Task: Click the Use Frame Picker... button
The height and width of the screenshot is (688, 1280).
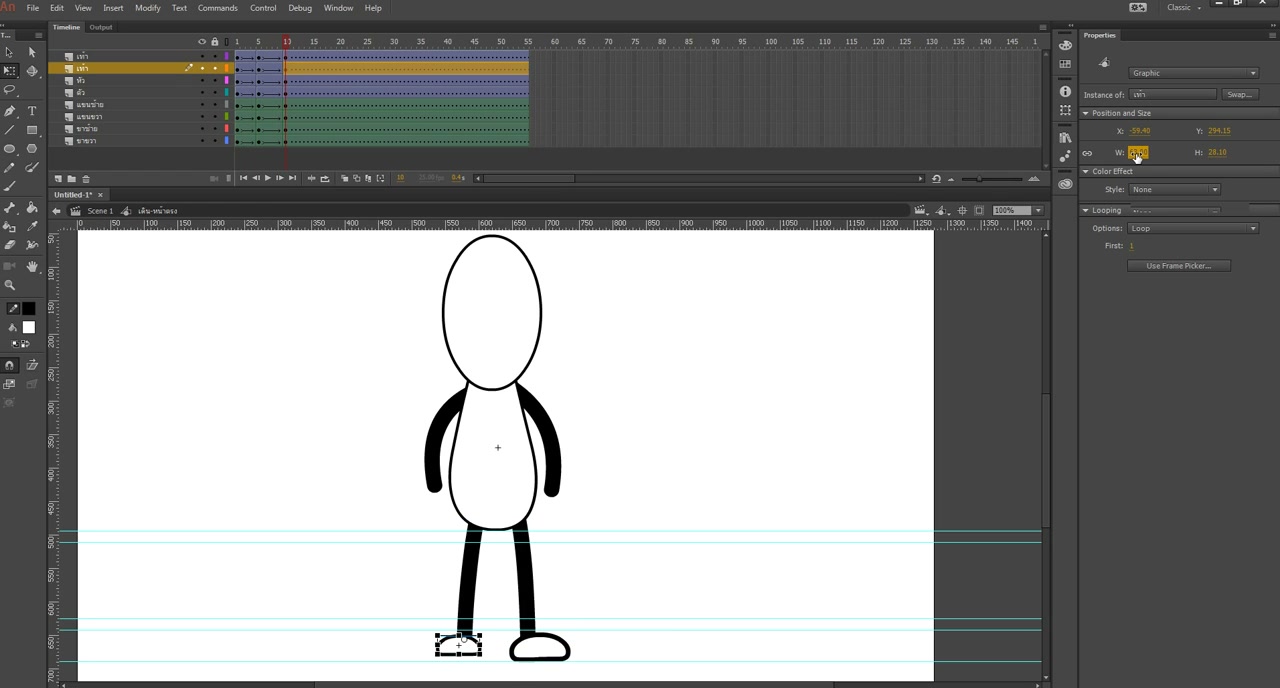Action: [1178, 266]
